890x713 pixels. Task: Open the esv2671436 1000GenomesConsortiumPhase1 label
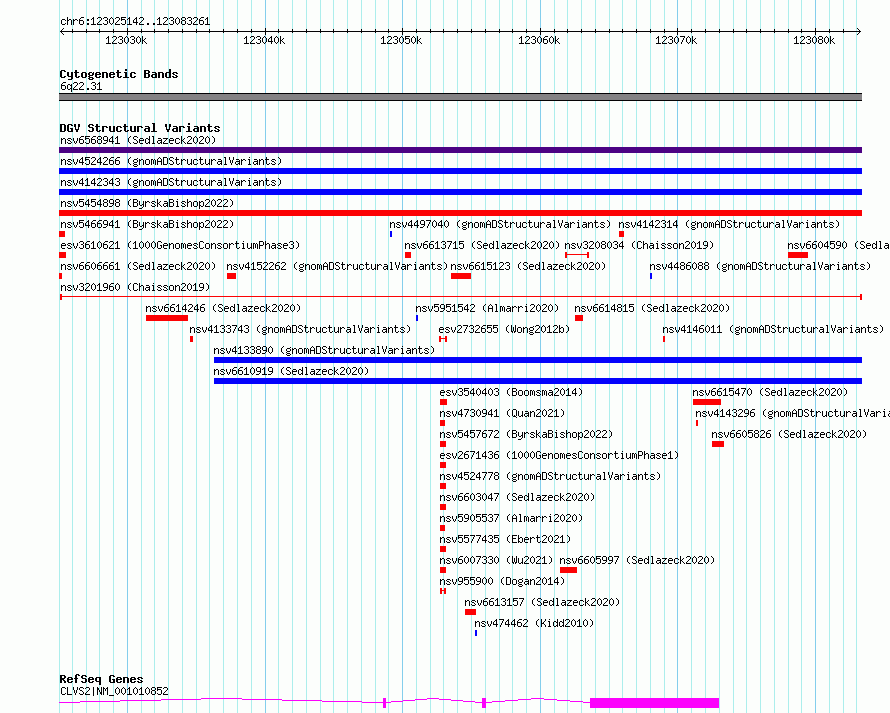coord(559,455)
